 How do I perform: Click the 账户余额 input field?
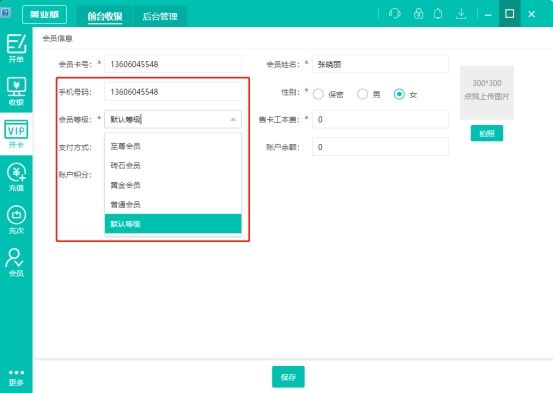pos(380,147)
